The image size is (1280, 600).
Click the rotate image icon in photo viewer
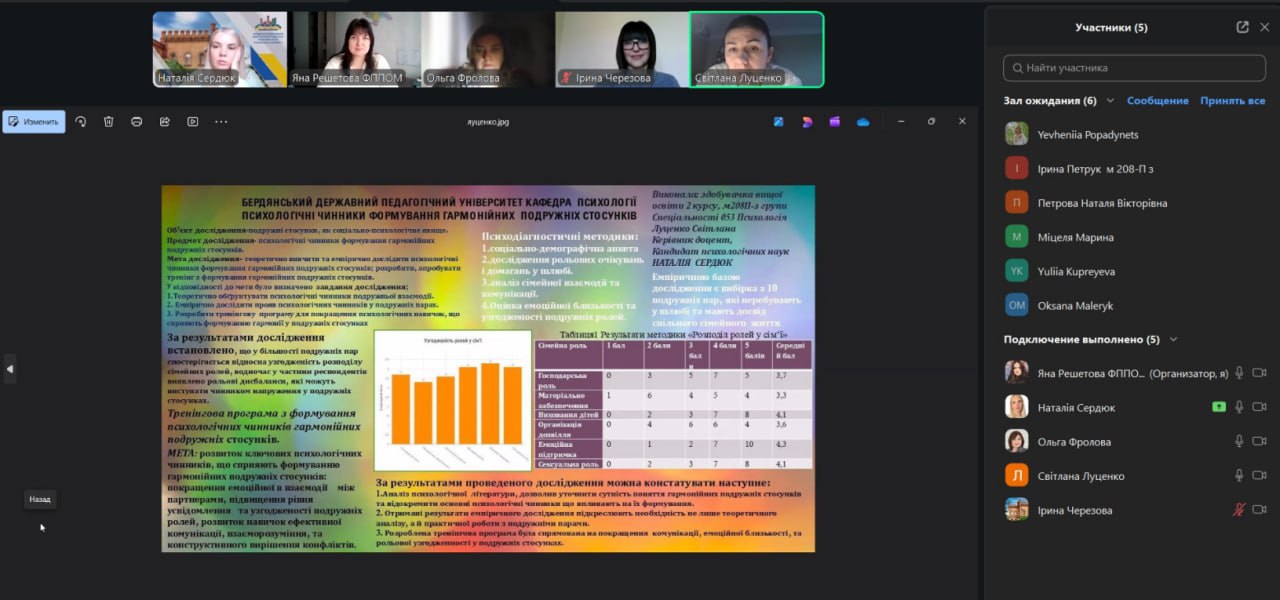(x=81, y=122)
